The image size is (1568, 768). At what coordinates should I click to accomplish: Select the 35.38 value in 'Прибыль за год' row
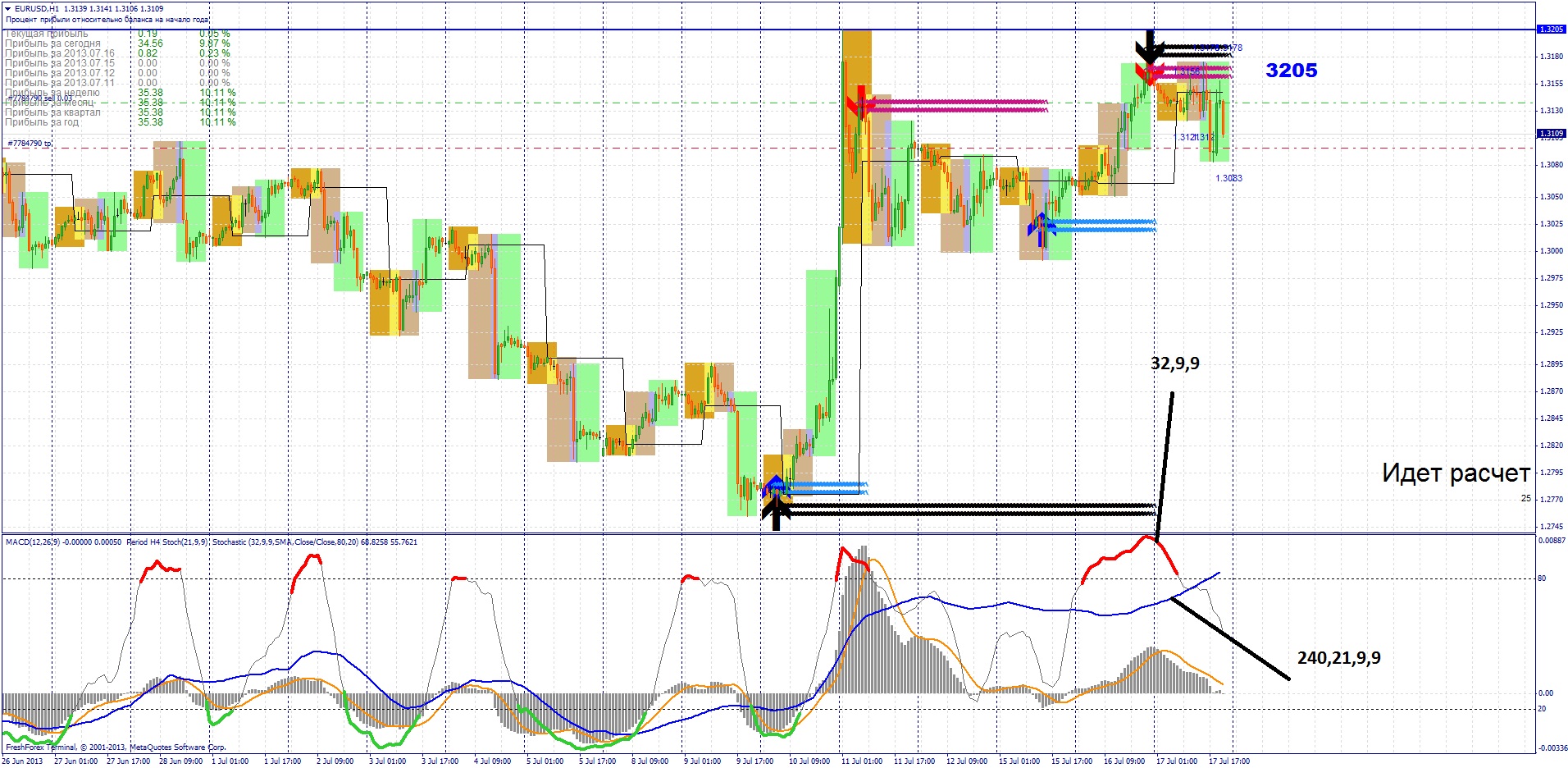pos(150,122)
